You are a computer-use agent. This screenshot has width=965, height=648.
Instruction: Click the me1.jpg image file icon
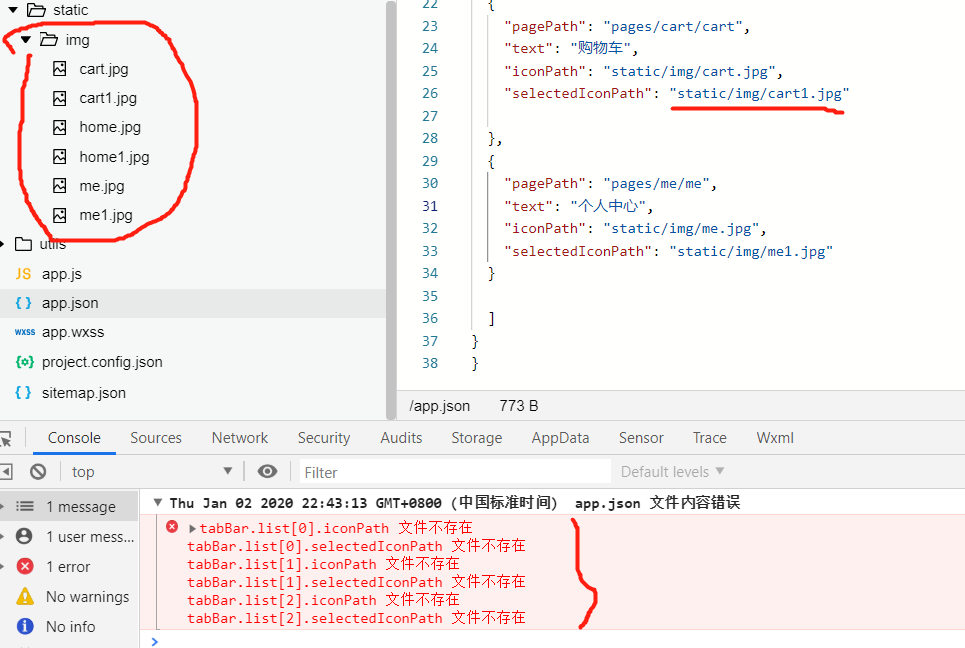[x=60, y=215]
